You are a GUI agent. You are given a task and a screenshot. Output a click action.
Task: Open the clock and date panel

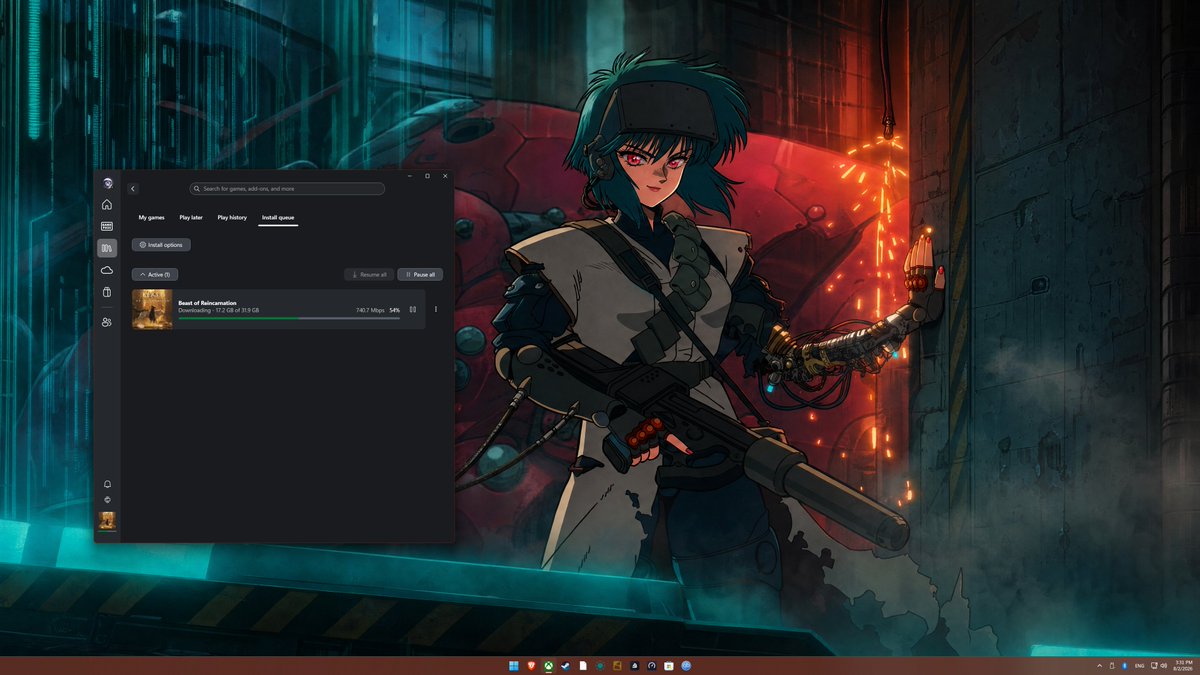[x=1183, y=666]
